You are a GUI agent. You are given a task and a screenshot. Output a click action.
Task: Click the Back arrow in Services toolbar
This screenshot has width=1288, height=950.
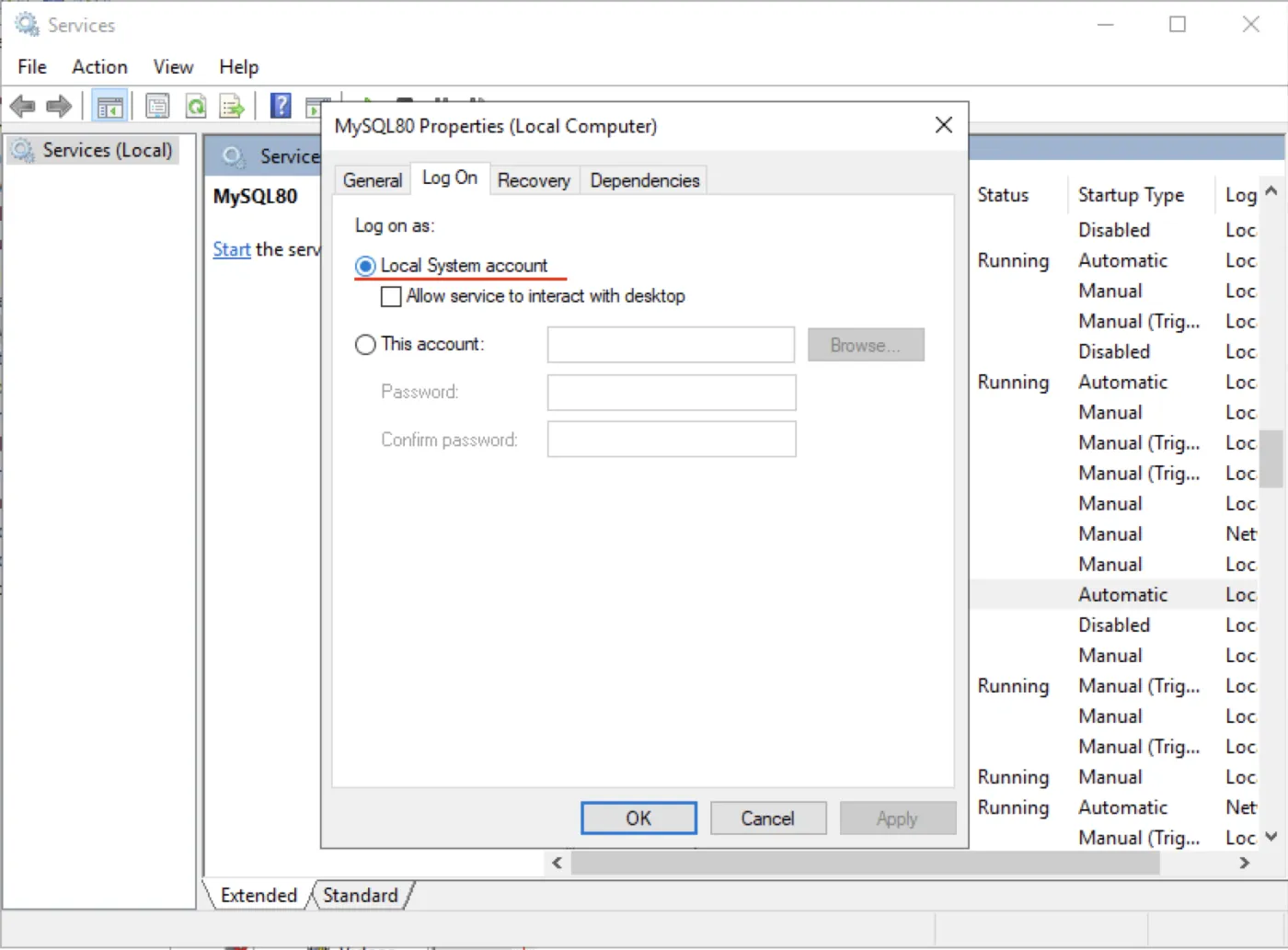pos(22,107)
